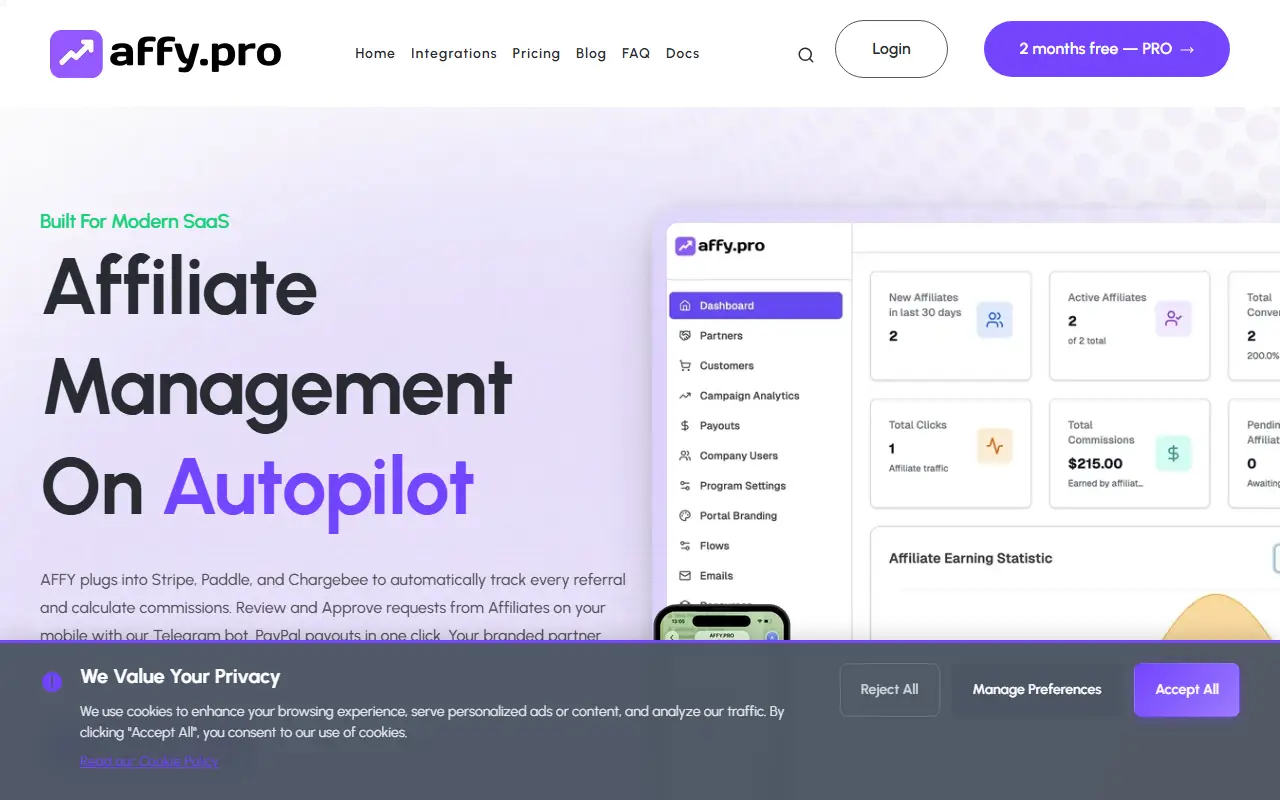Screen dimensions: 1280x800
Task: Go to the Home nav link
Action: point(375,54)
